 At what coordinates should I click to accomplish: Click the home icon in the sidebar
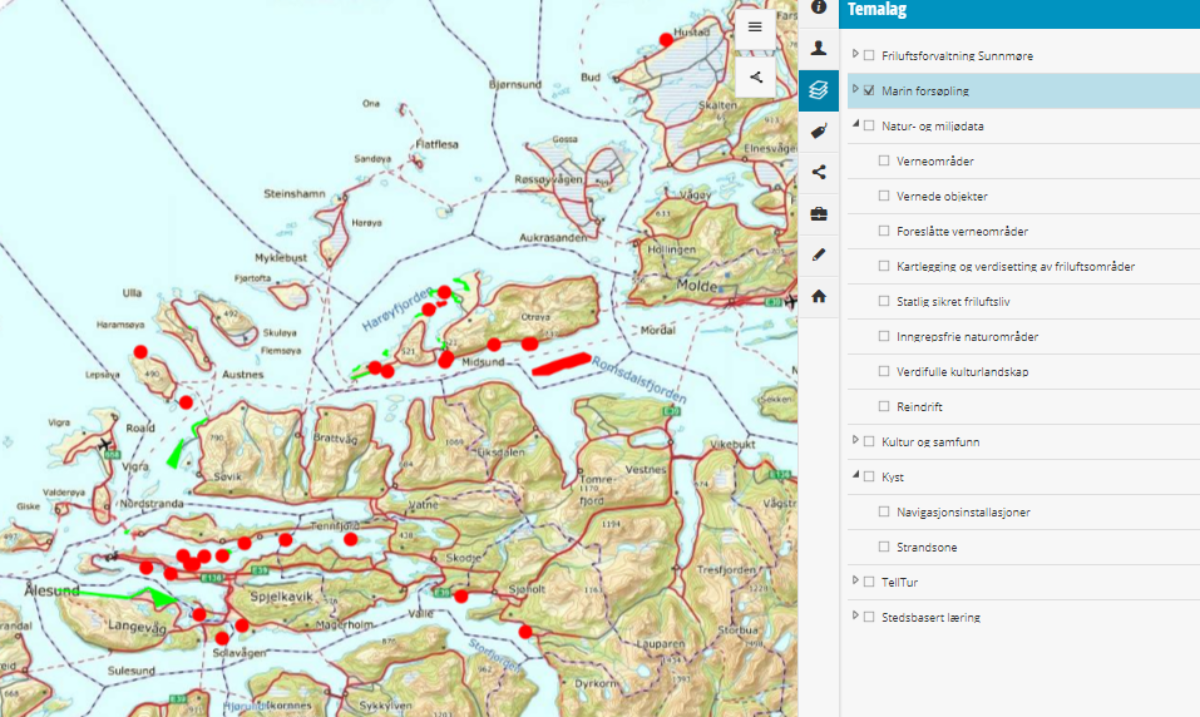coord(819,296)
